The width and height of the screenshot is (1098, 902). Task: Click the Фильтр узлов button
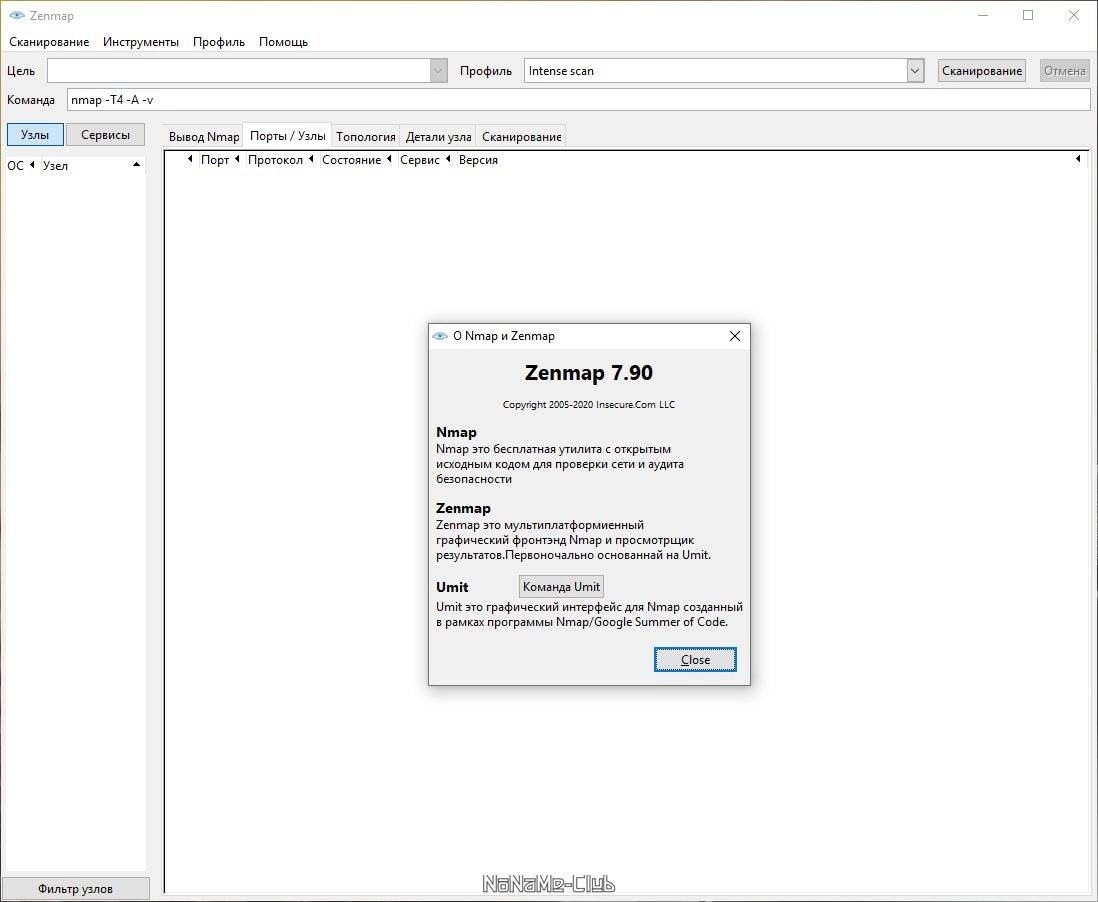coord(75,889)
